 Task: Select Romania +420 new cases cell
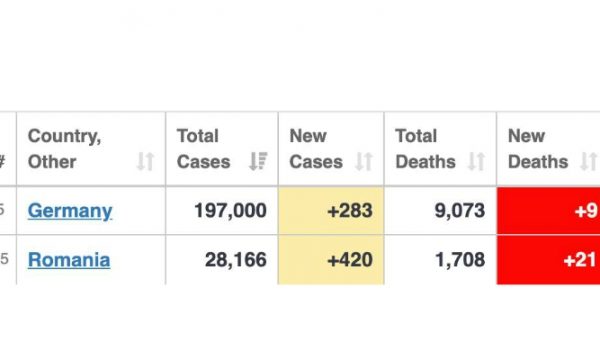[x=331, y=260]
